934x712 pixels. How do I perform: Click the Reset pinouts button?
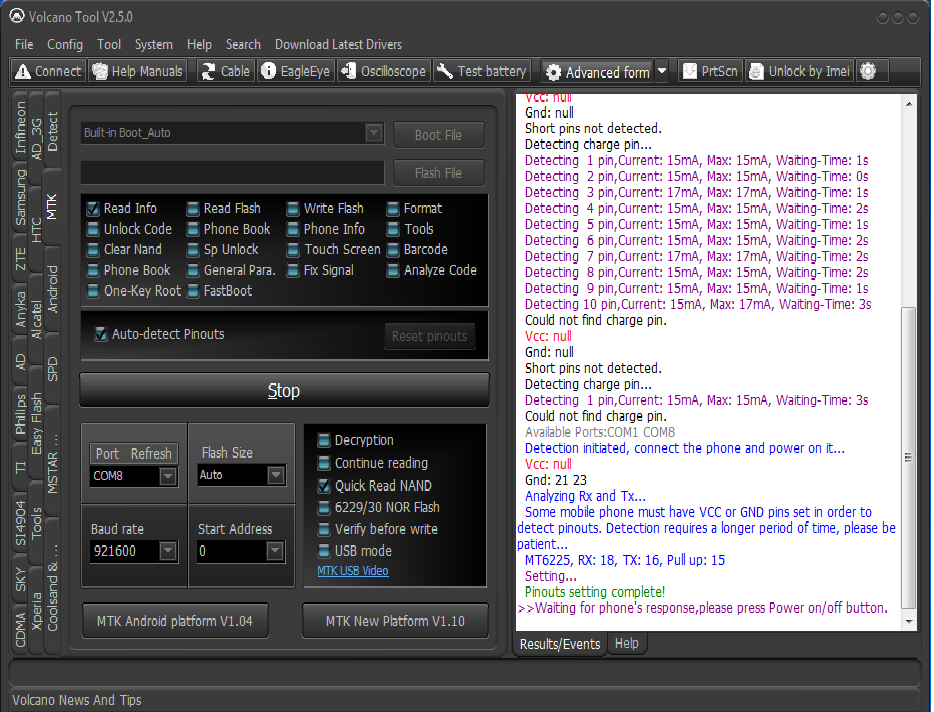(x=429, y=337)
